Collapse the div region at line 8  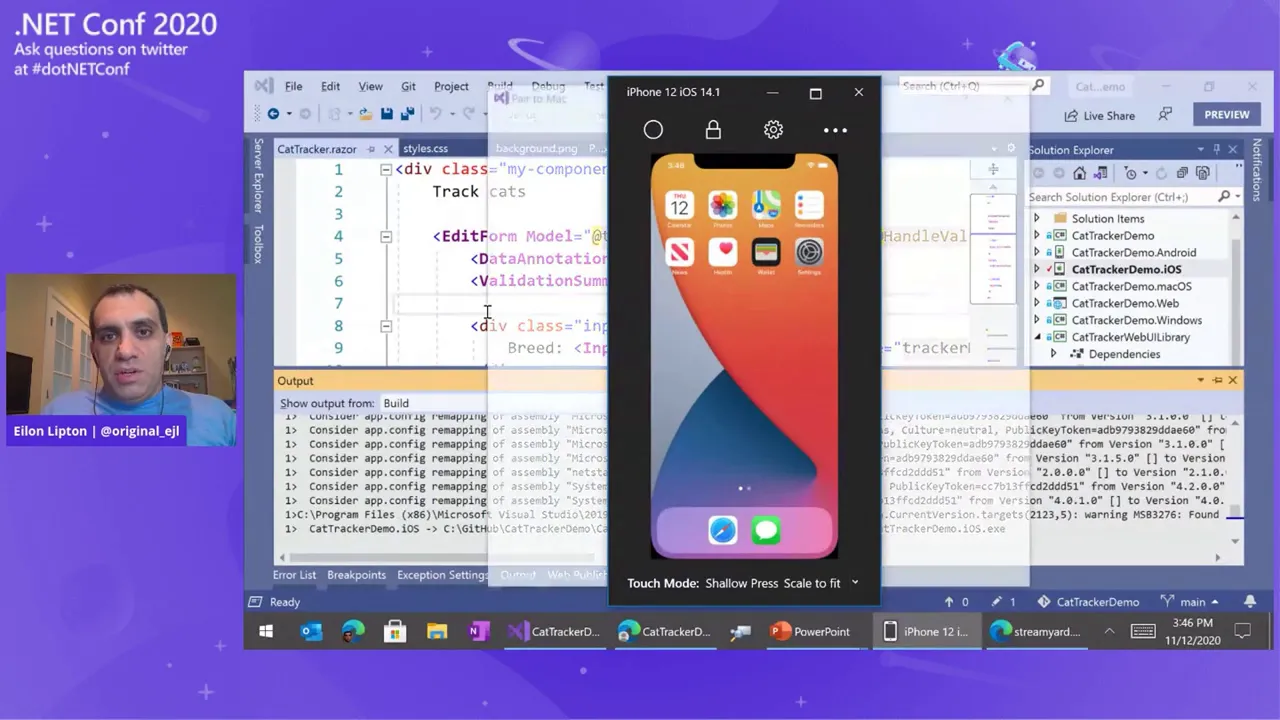[386, 326]
